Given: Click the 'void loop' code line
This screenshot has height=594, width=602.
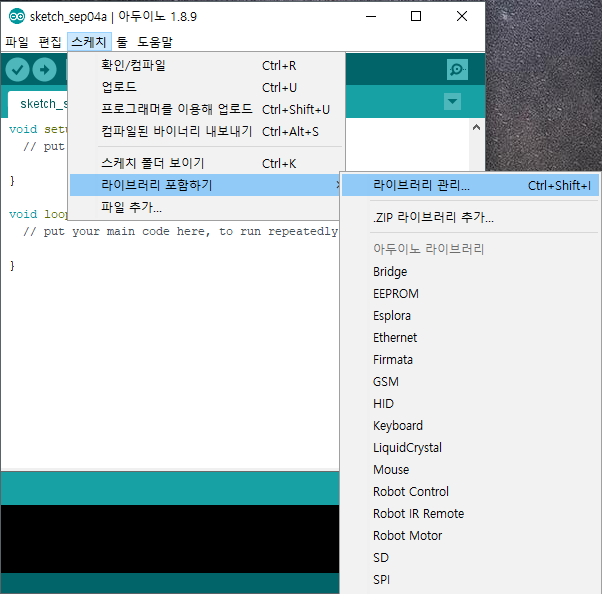Looking at the screenshot, I should click(38, 214).
